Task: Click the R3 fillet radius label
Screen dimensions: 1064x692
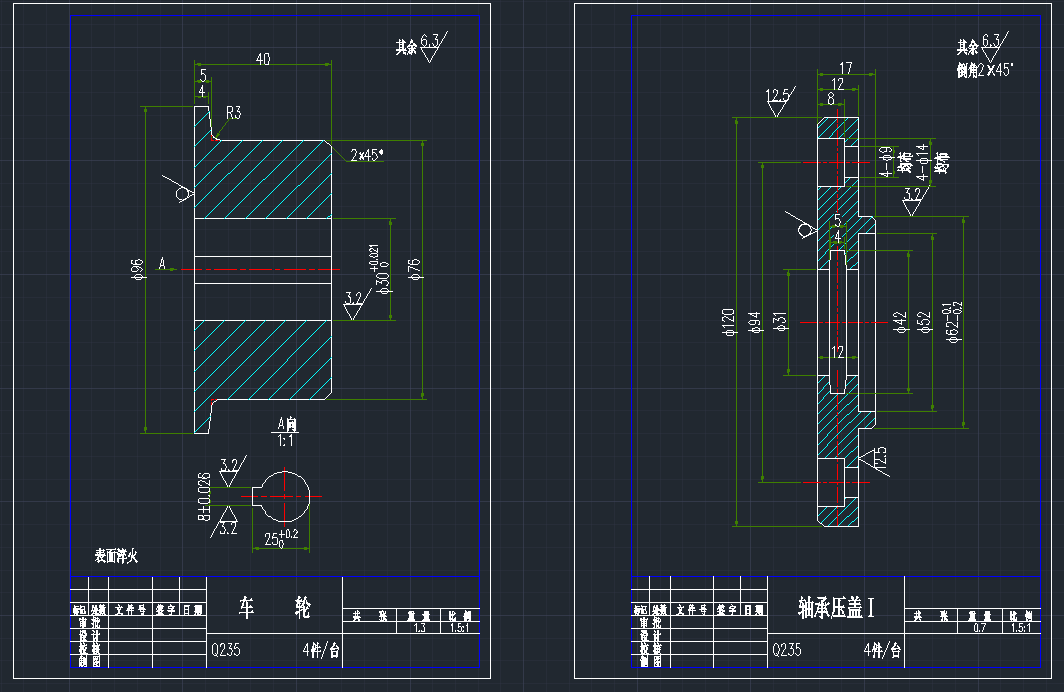Action: 233,113
